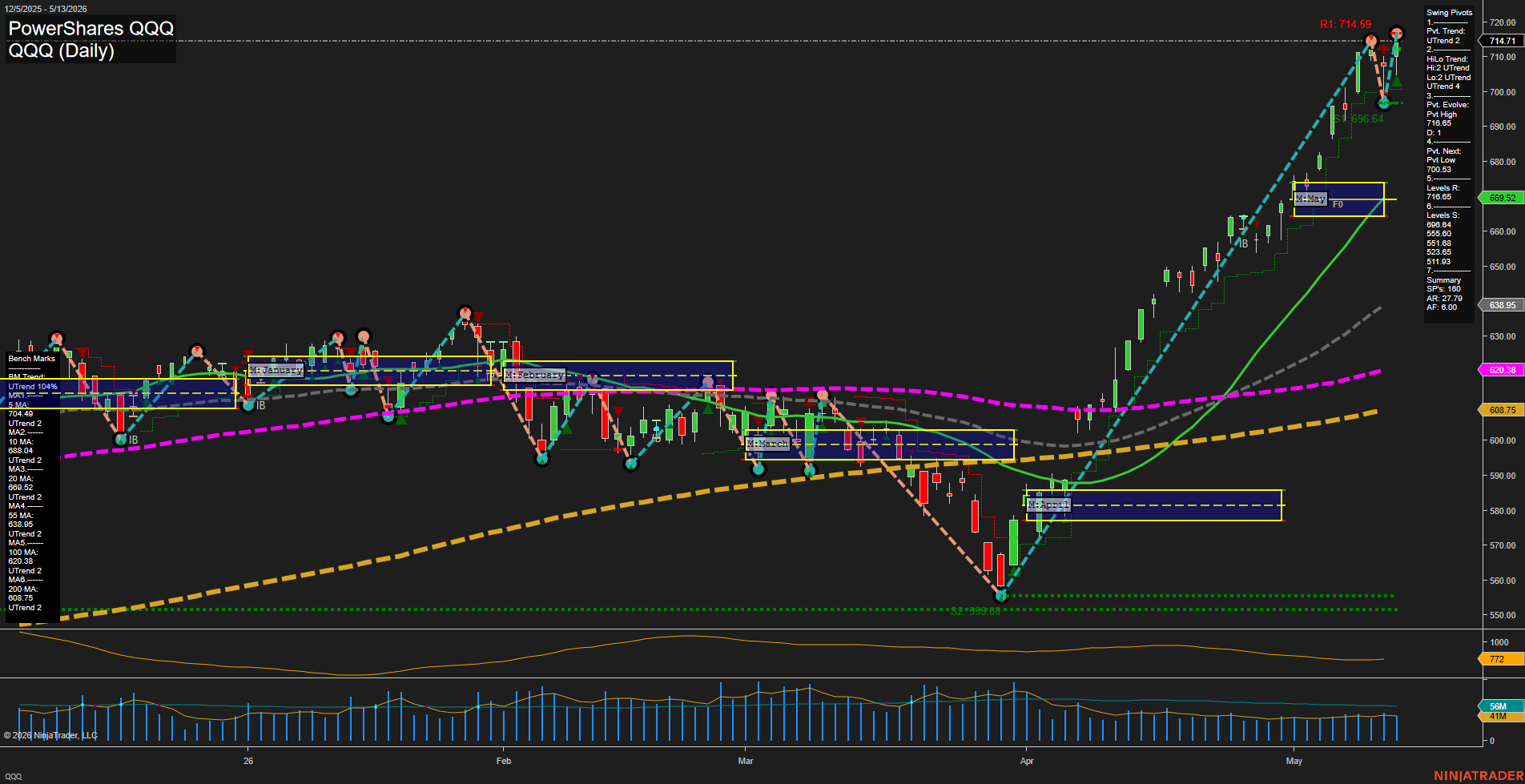
Task: Click the swing high pivot circle at late-January peak
Action: 465,312
